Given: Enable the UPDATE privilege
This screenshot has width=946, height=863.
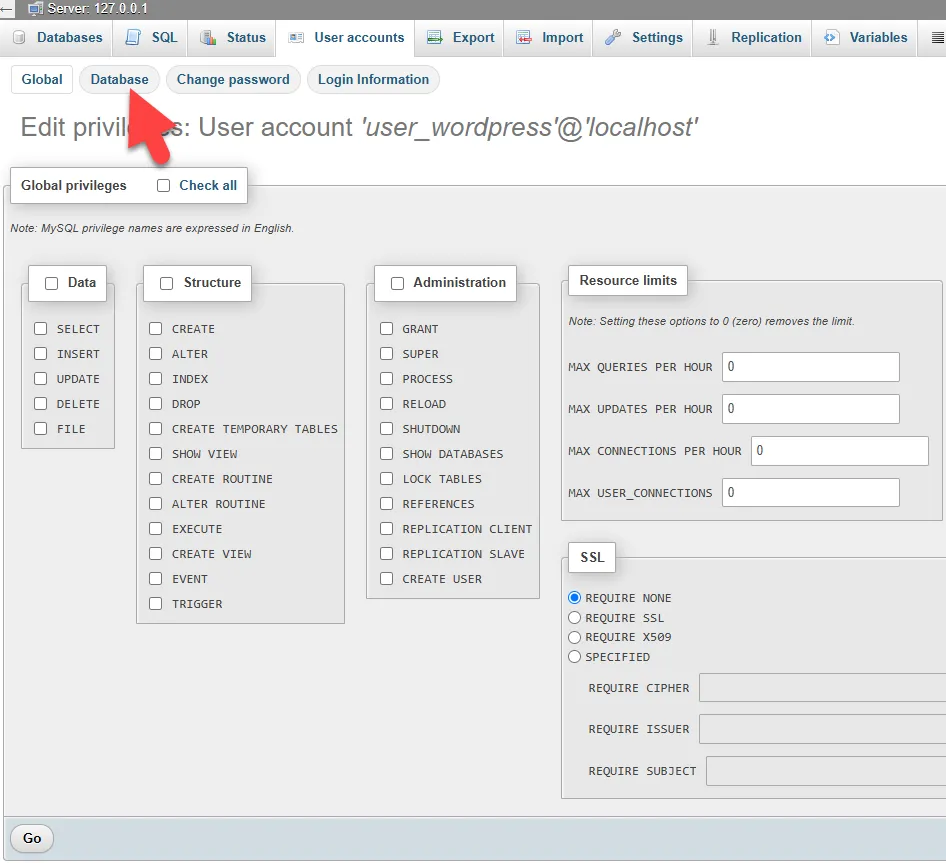Looking at the screenshot, I should (x=40, y=378).
